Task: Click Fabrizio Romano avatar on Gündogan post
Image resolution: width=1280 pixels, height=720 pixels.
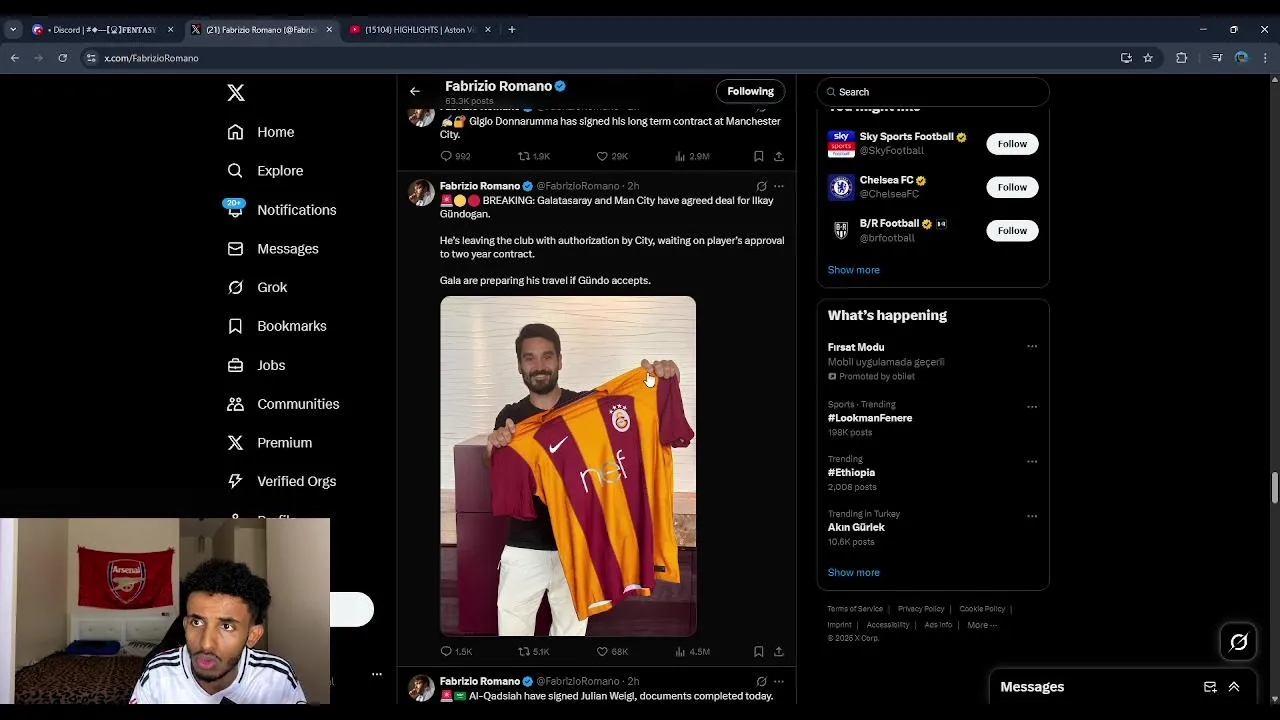Action: 421,193
